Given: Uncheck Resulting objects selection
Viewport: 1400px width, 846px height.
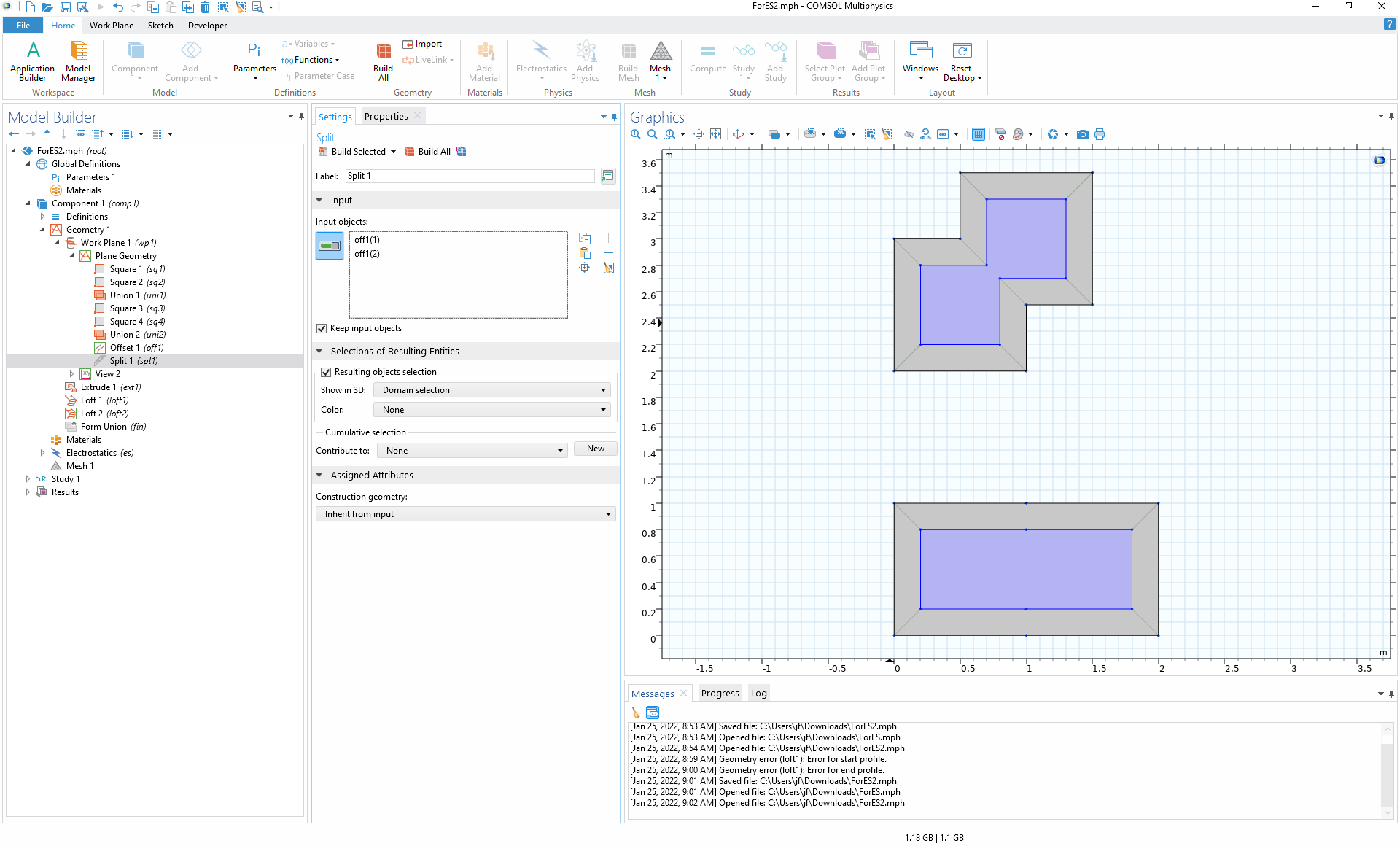Looking at the screenshot, I should [x=326, y=372].
